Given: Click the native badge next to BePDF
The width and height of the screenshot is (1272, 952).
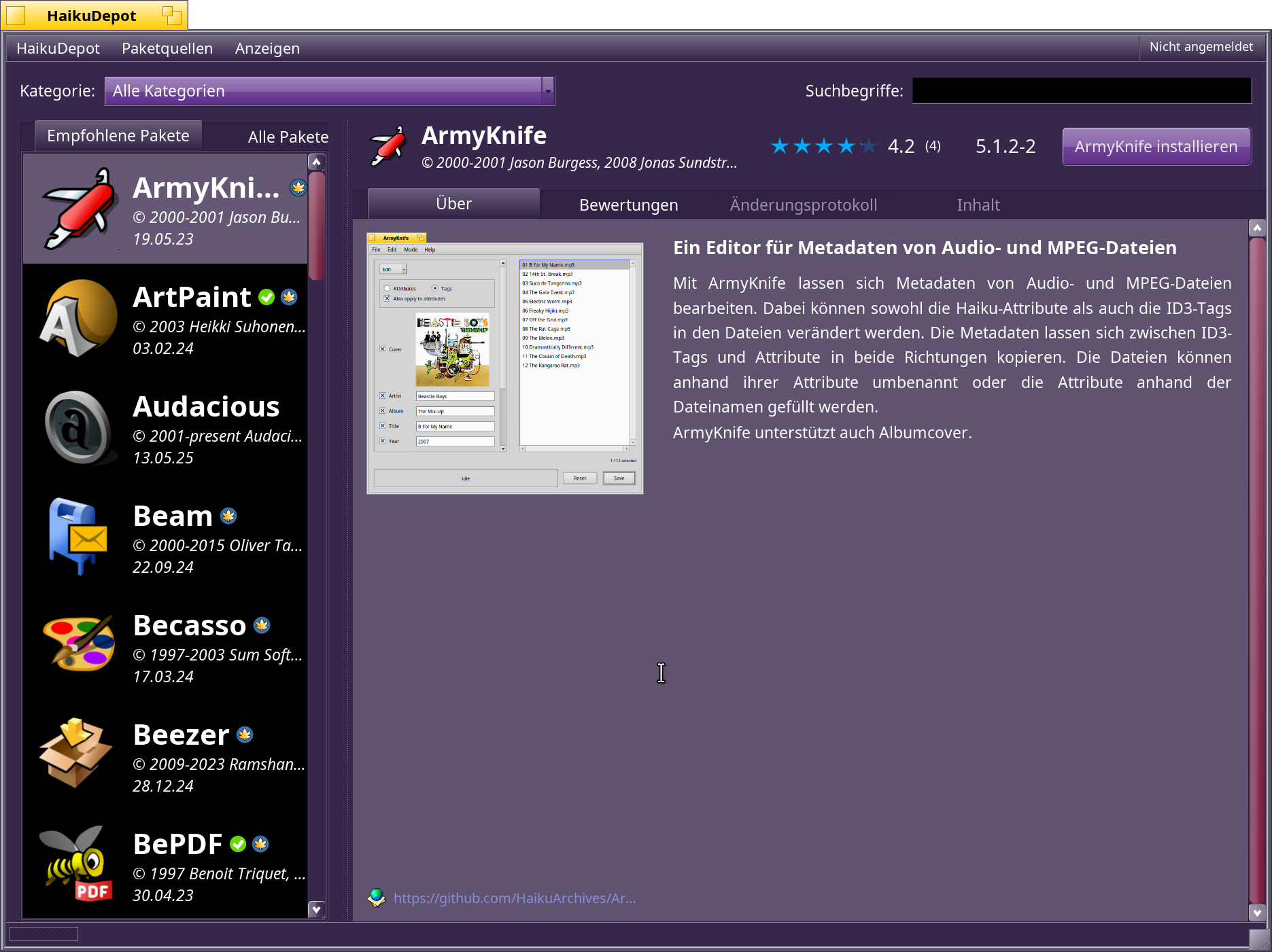Looking at the screenshot, I should [x=260, y=844].
